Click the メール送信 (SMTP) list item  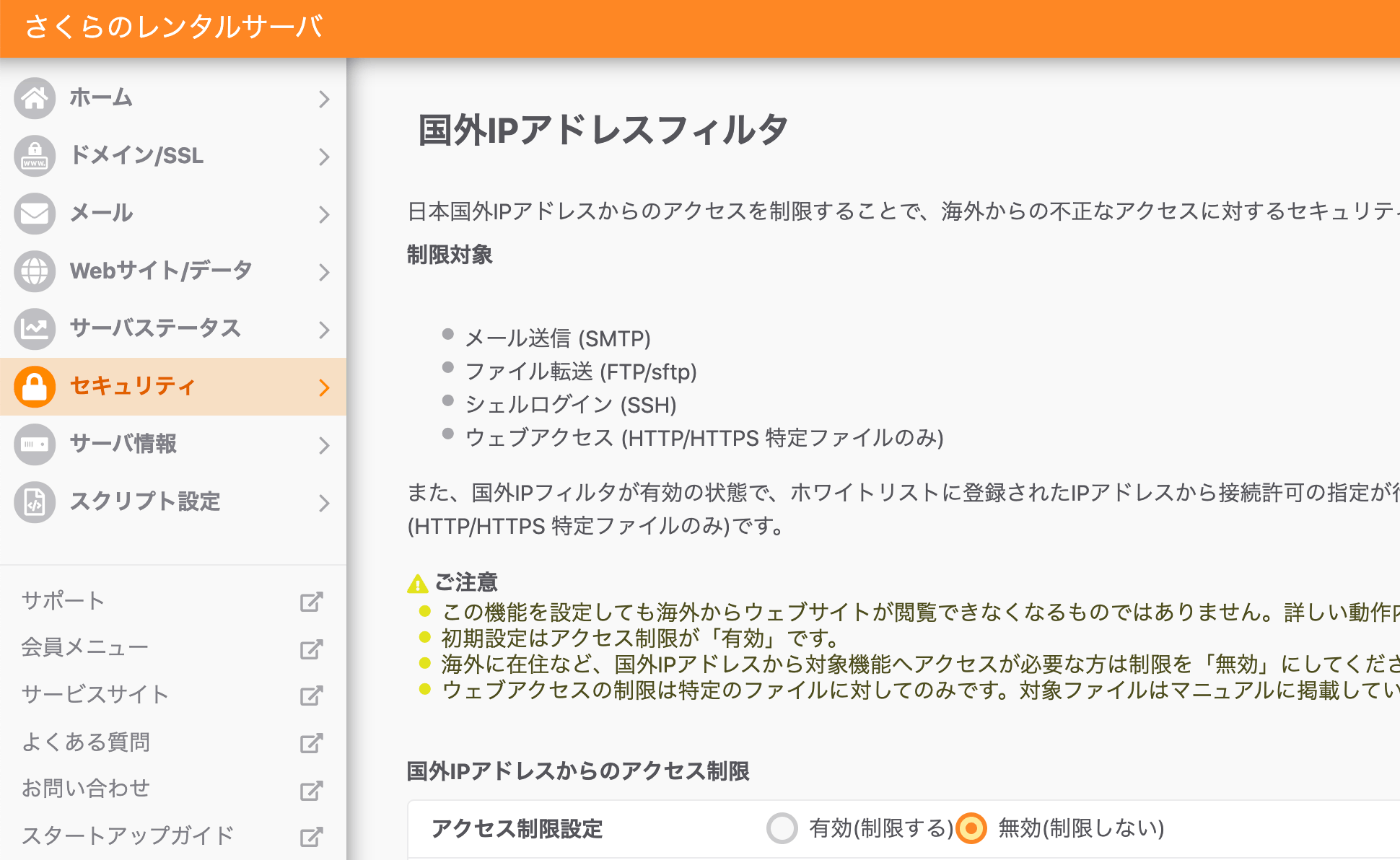click(x=558, y=339)
